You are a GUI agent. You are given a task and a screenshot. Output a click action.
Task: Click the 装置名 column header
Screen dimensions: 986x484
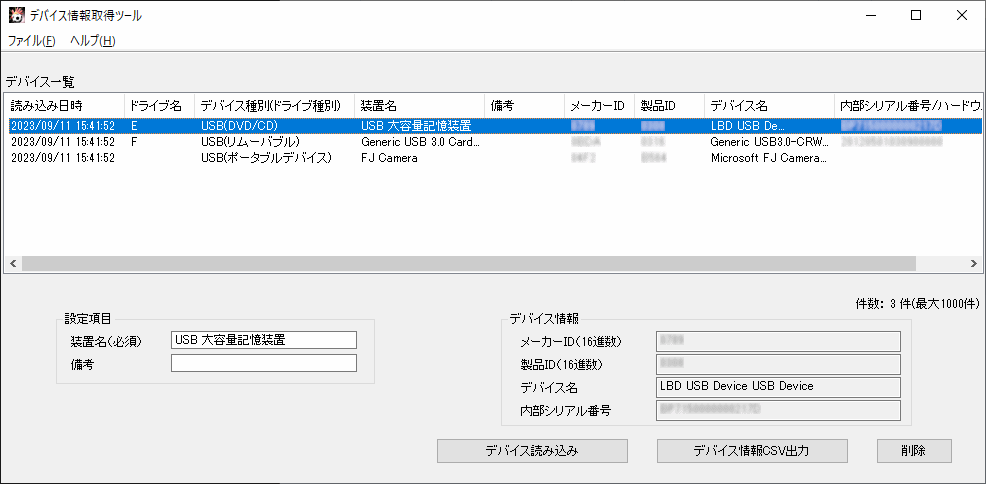click(x=418, y=105)
